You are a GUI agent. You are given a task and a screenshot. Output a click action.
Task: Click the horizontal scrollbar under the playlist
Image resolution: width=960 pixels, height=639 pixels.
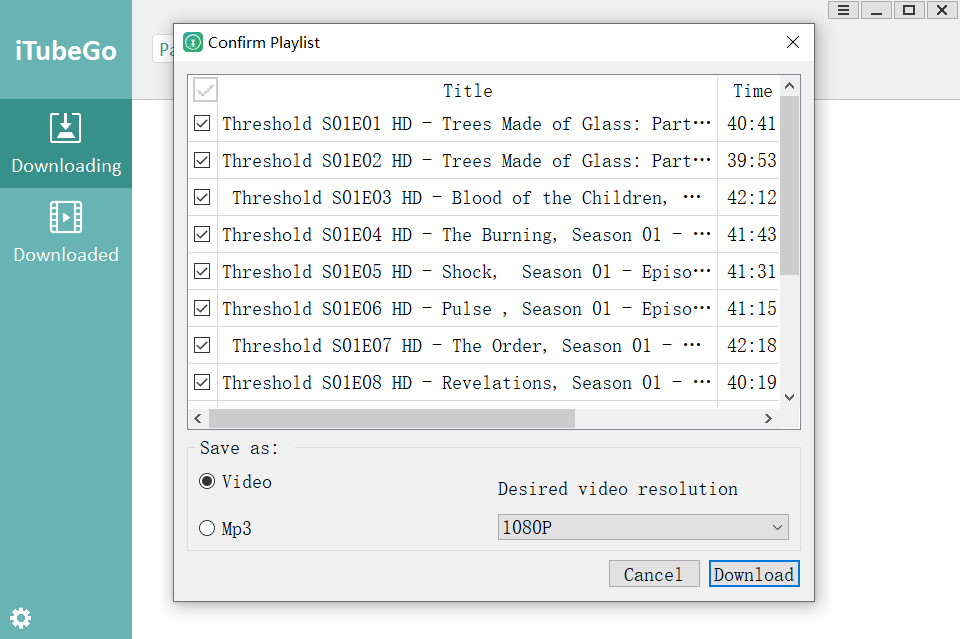[392, 419]
